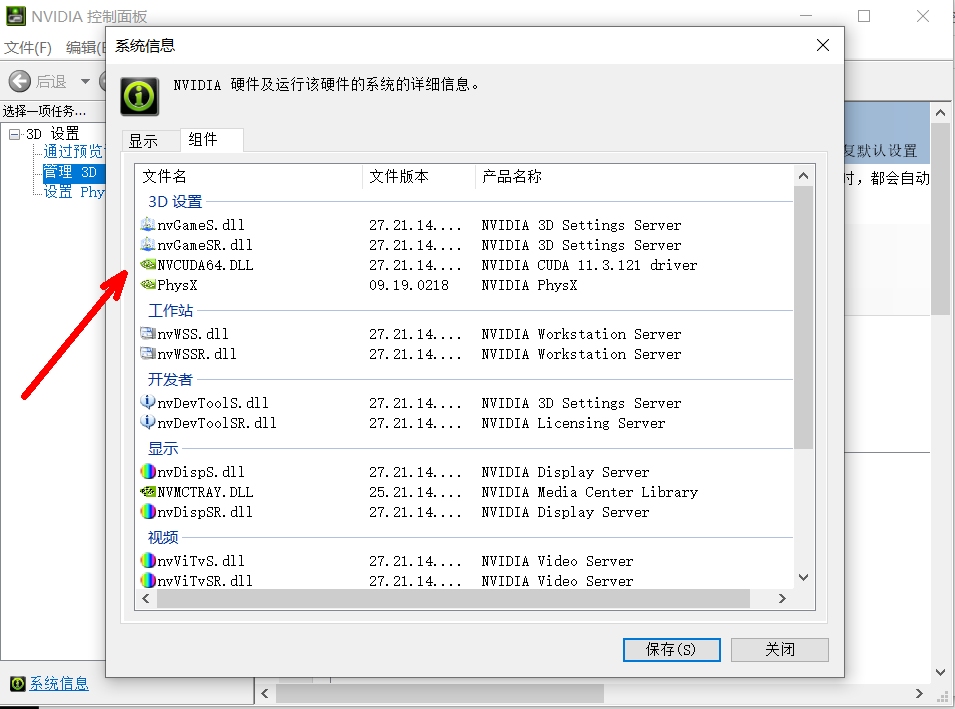The height and width of the screenshot is (709, 955).
Task: Click main window scroll up arrow
Action: point(940,113)
